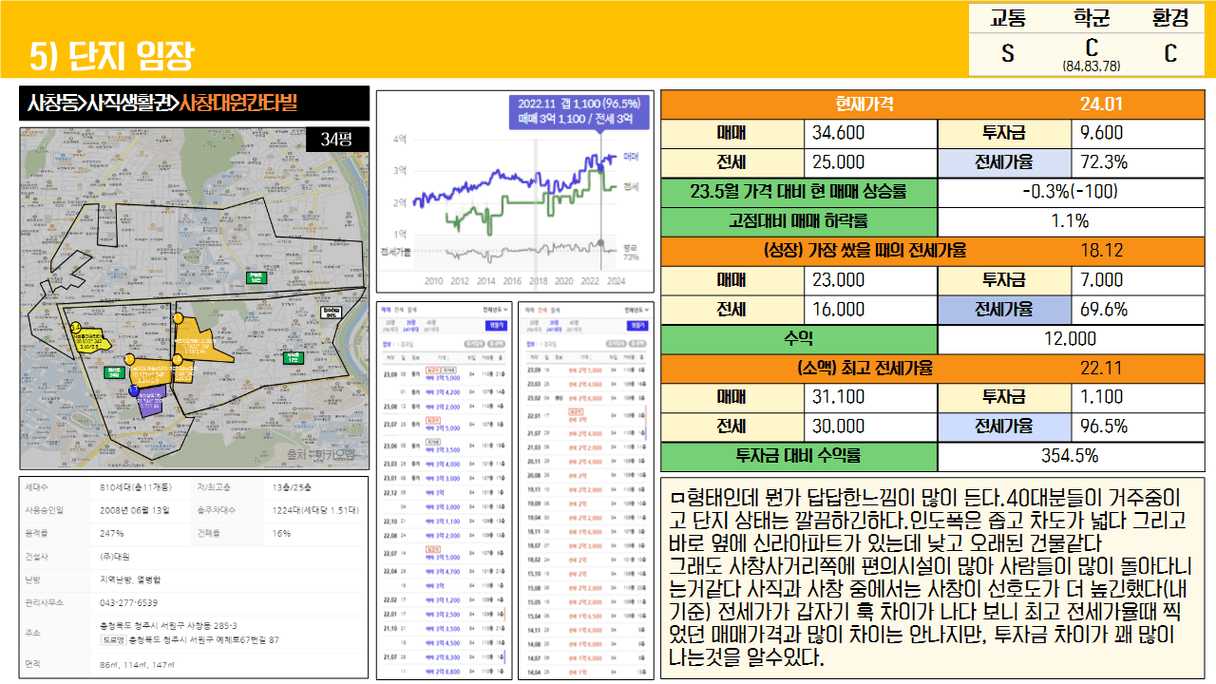Screen dimensions: 1216x684
Task: Click the 18.12 date cell
Action: [x=1101, y=251]
